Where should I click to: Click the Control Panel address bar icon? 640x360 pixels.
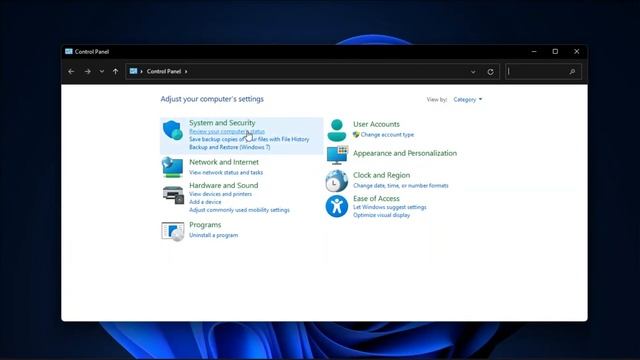pos(133,71)
